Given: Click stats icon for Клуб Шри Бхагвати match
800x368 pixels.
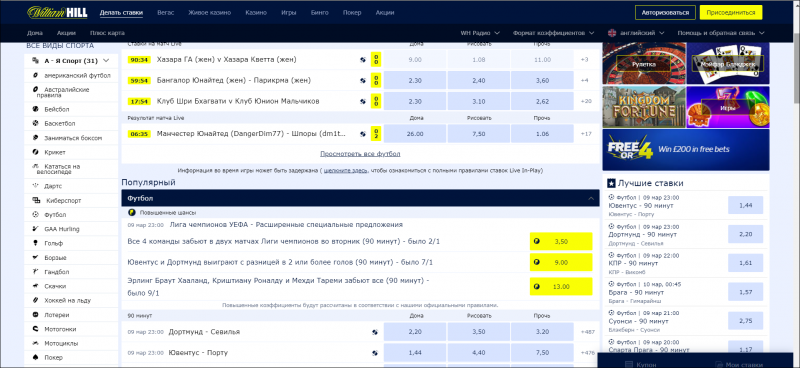Looking at the screenshot, I should coord(363,102).
